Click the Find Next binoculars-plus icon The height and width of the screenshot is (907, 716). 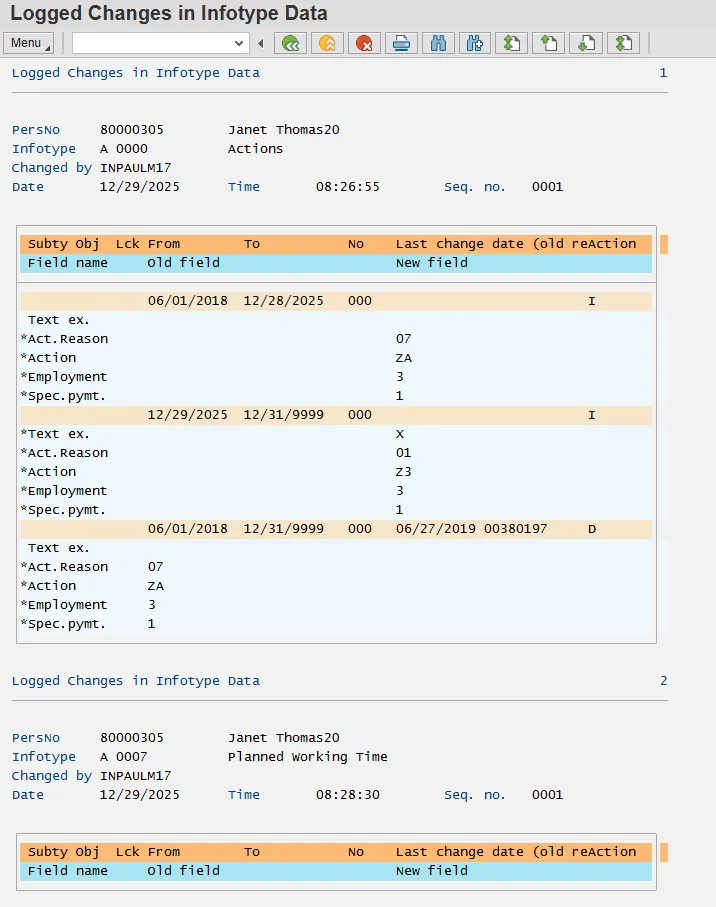pyautogui.click(x=475, y=43)
